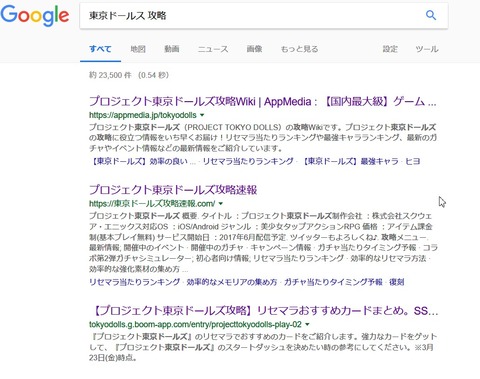Expand dropdown arrow next to tokyodolls.g.boom-app.com URL
The height and width of the screenshot is (379, 480).
(307, 325)
